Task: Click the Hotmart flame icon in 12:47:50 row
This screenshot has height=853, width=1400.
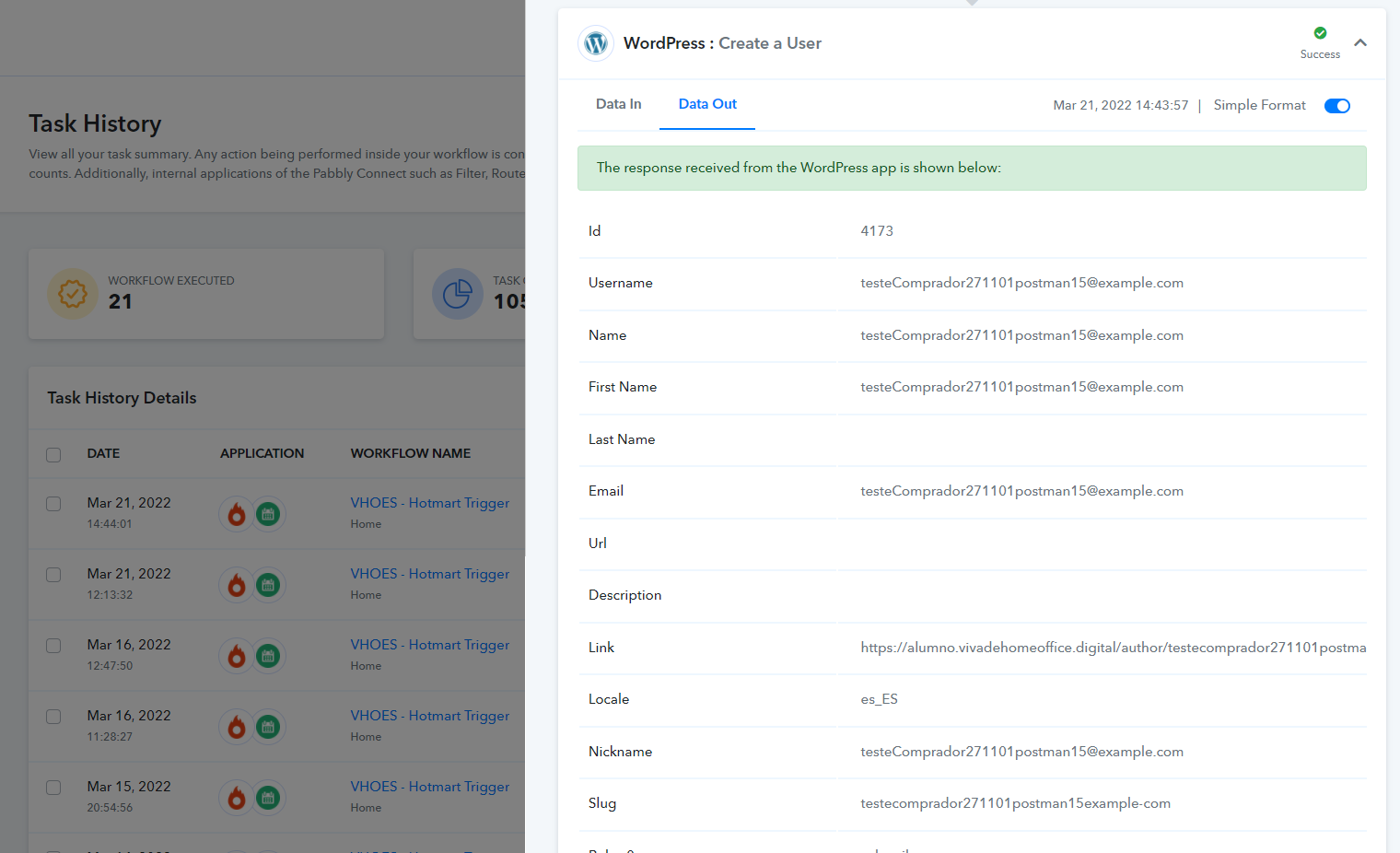Action: tap(237, 656)
